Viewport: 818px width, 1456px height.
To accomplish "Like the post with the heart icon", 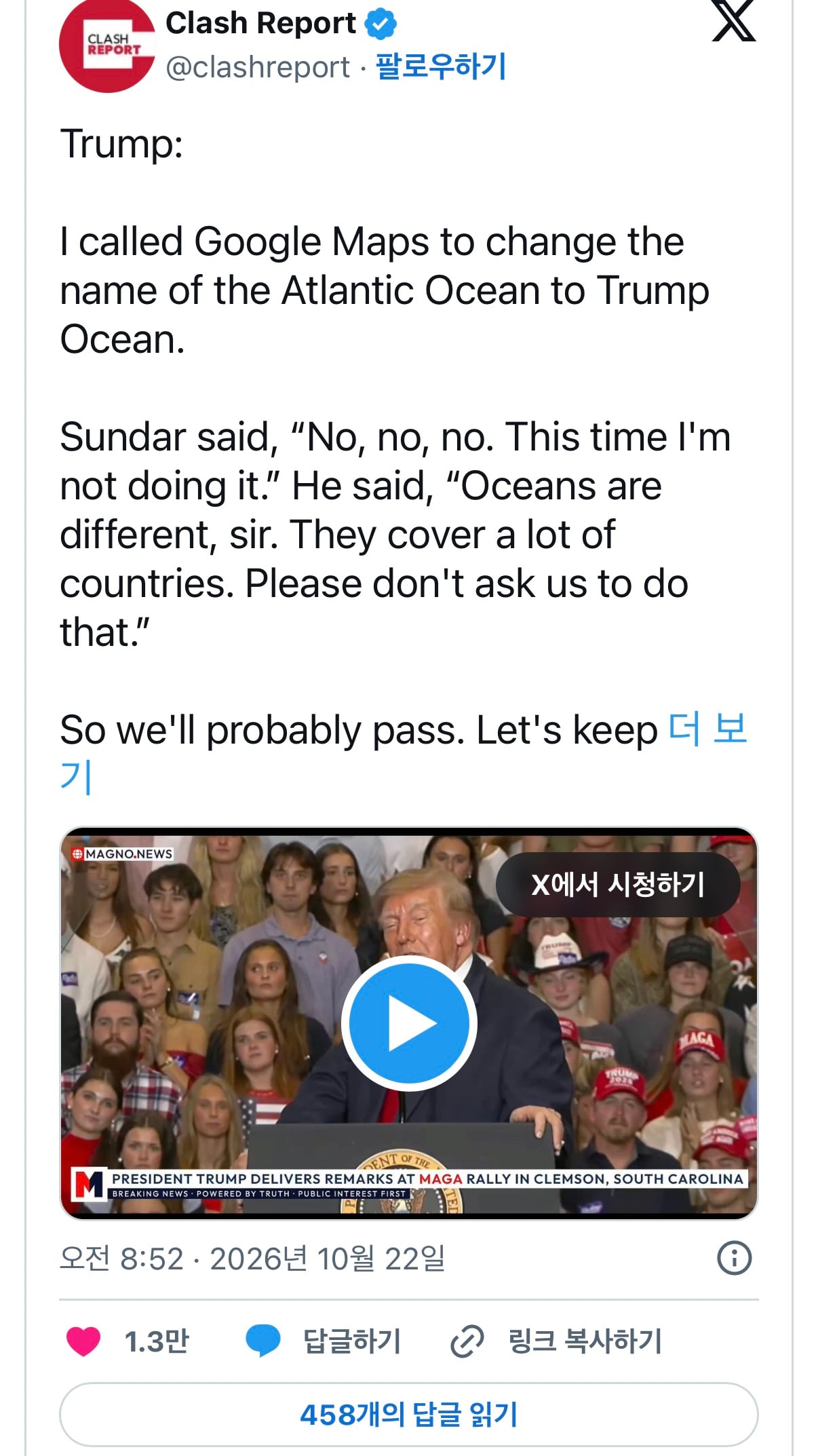I will click(83, 1341).
